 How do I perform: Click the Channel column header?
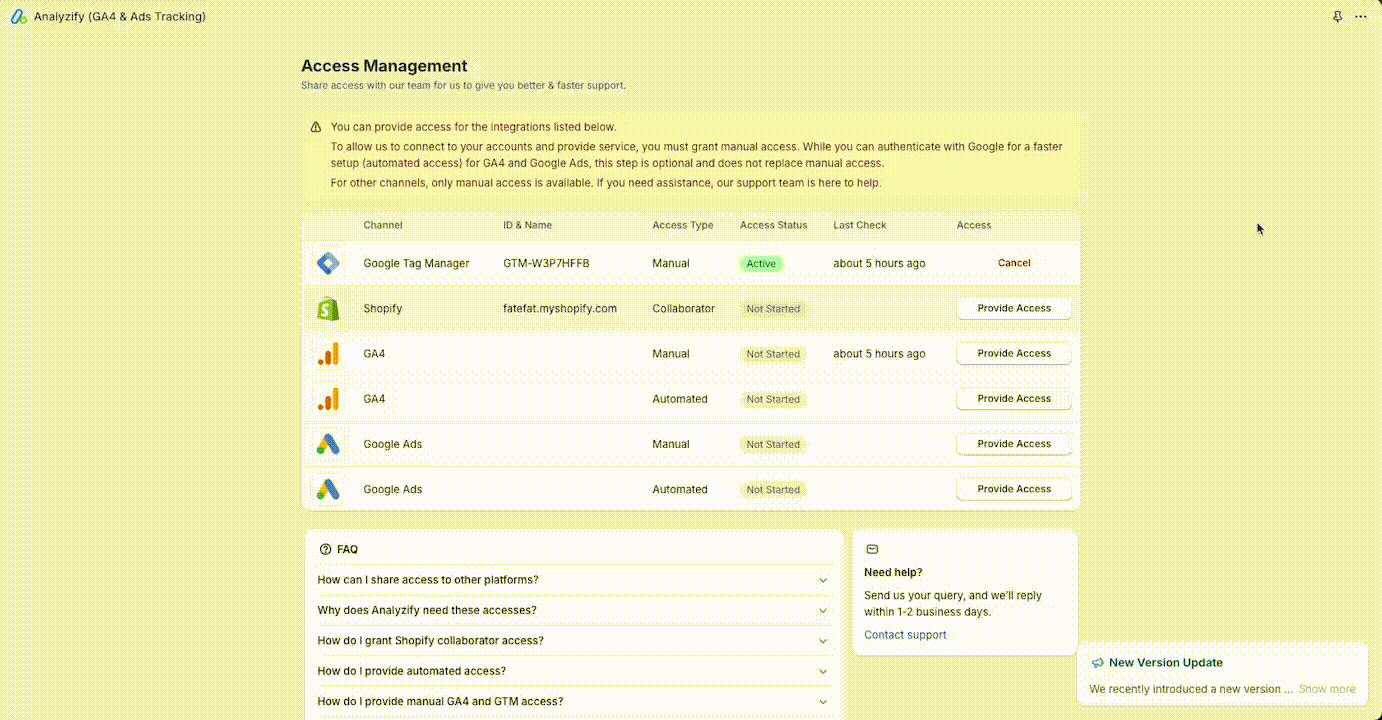click(x=383, y=225)
